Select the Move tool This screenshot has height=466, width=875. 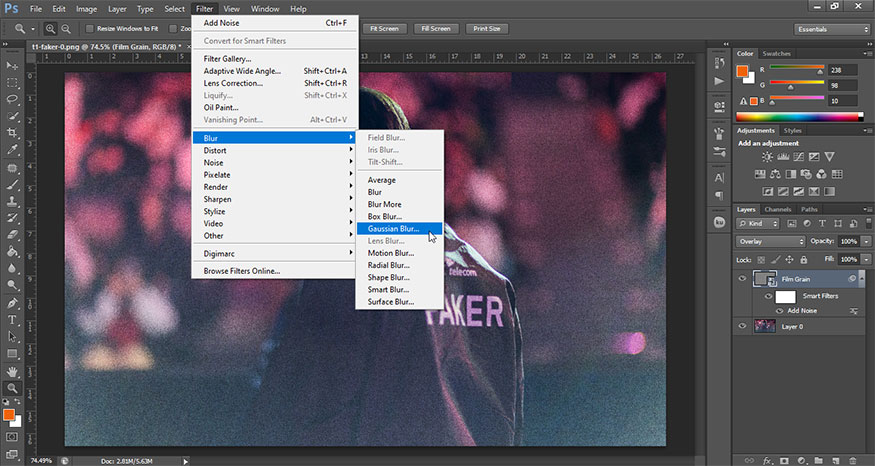(13, 65)
